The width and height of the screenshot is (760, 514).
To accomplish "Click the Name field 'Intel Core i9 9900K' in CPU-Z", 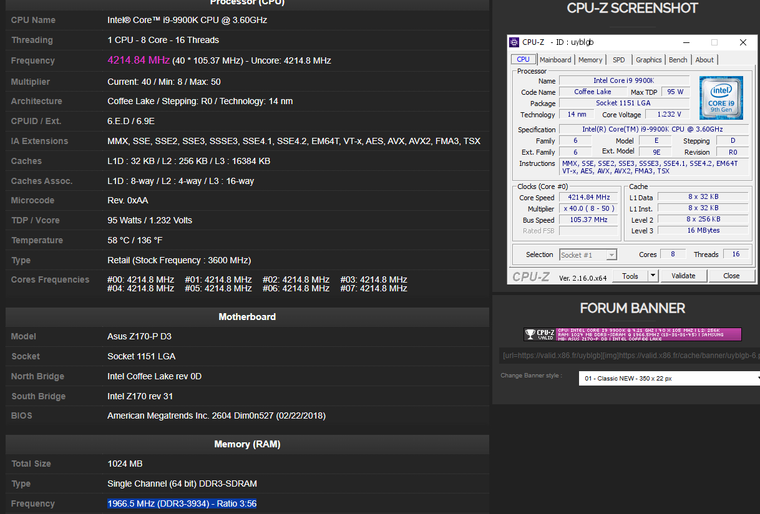I will pyautogui.click(x=624, y=80).
